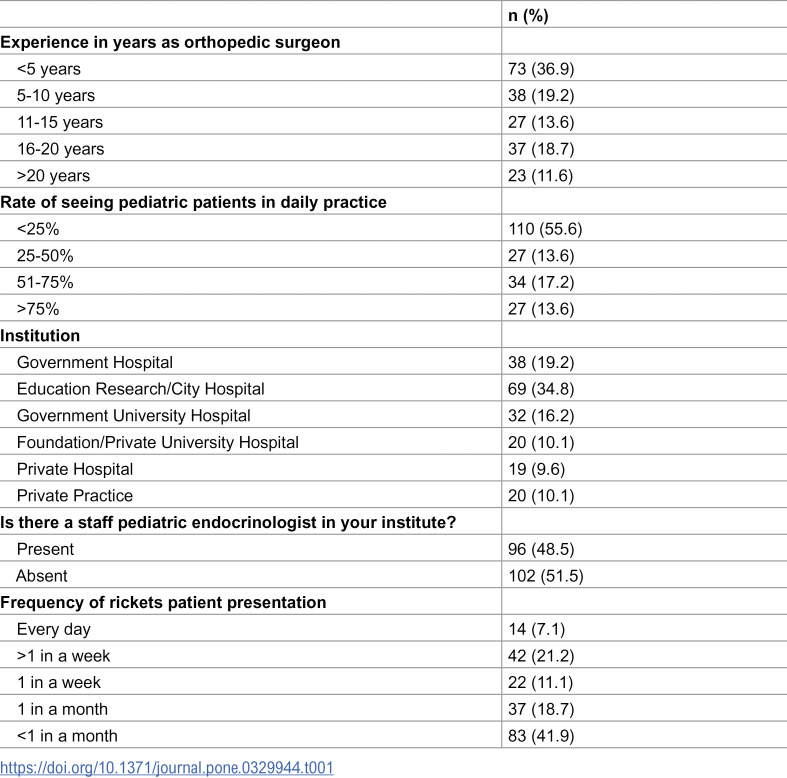Select the 'Absent' row label
Image resolution: width=787 pixels, height=778 pixels.
pos(42,576)
